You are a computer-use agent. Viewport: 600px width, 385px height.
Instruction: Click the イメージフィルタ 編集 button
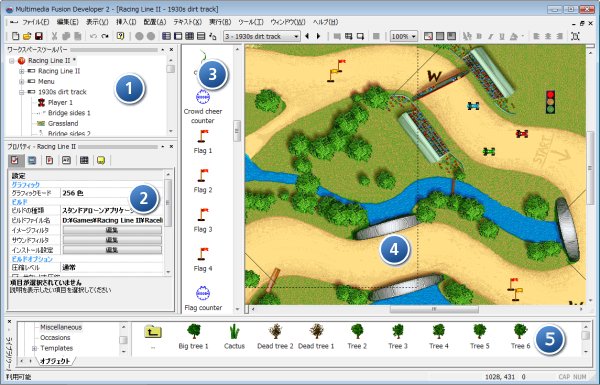(112, 230)
